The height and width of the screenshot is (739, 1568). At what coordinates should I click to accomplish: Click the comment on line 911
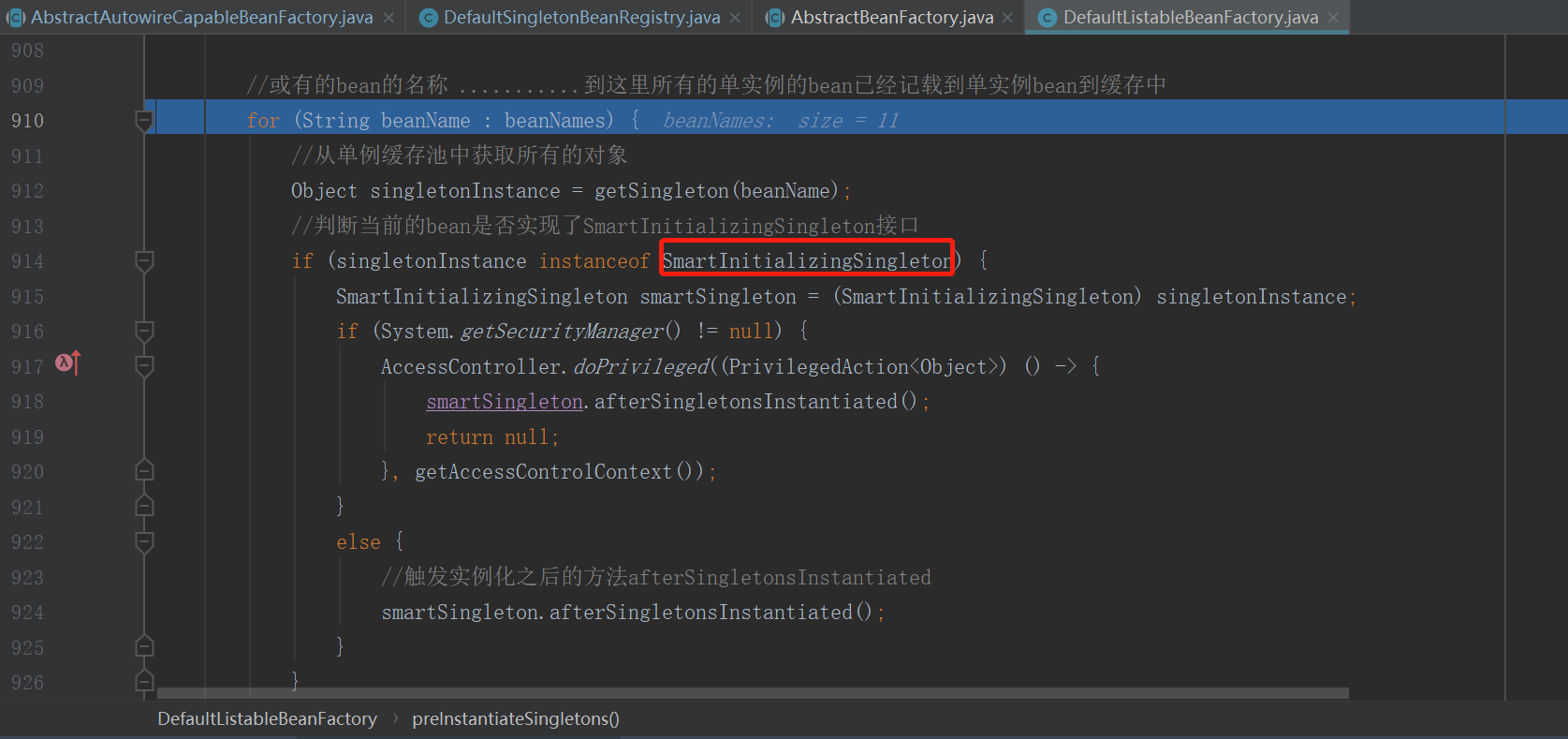(459, 155)
